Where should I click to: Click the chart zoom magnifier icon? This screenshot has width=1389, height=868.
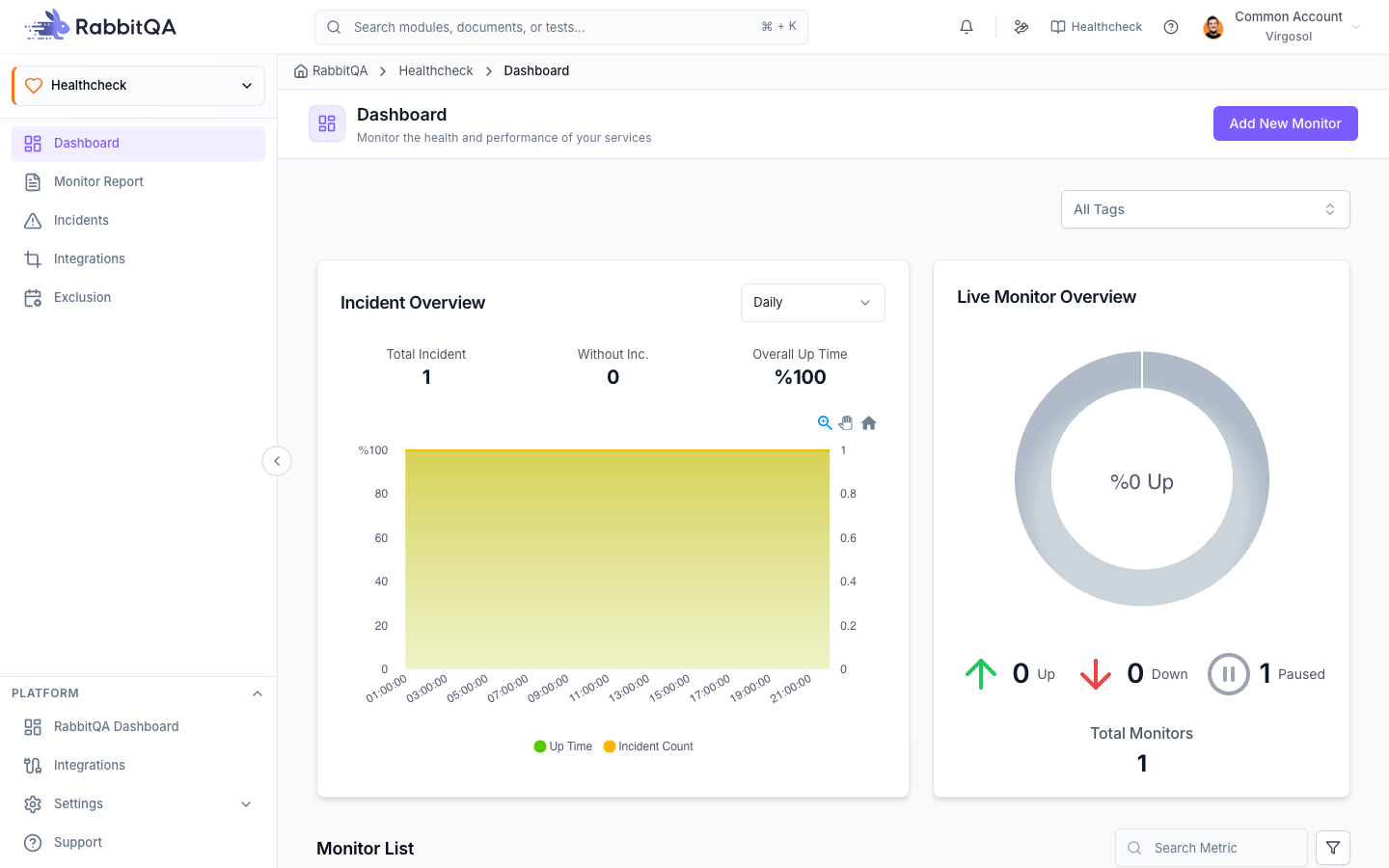(825, 422)
